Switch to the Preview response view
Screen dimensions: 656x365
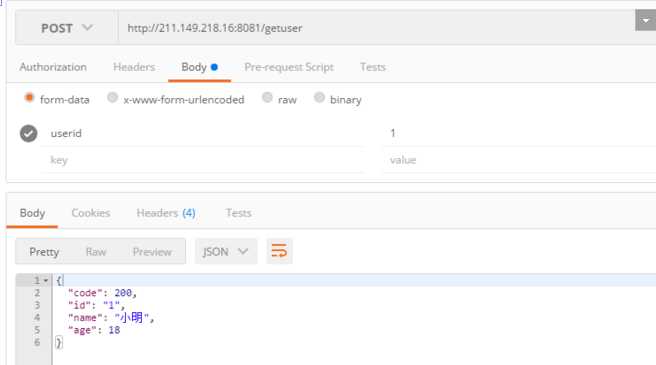pos(152,252)
